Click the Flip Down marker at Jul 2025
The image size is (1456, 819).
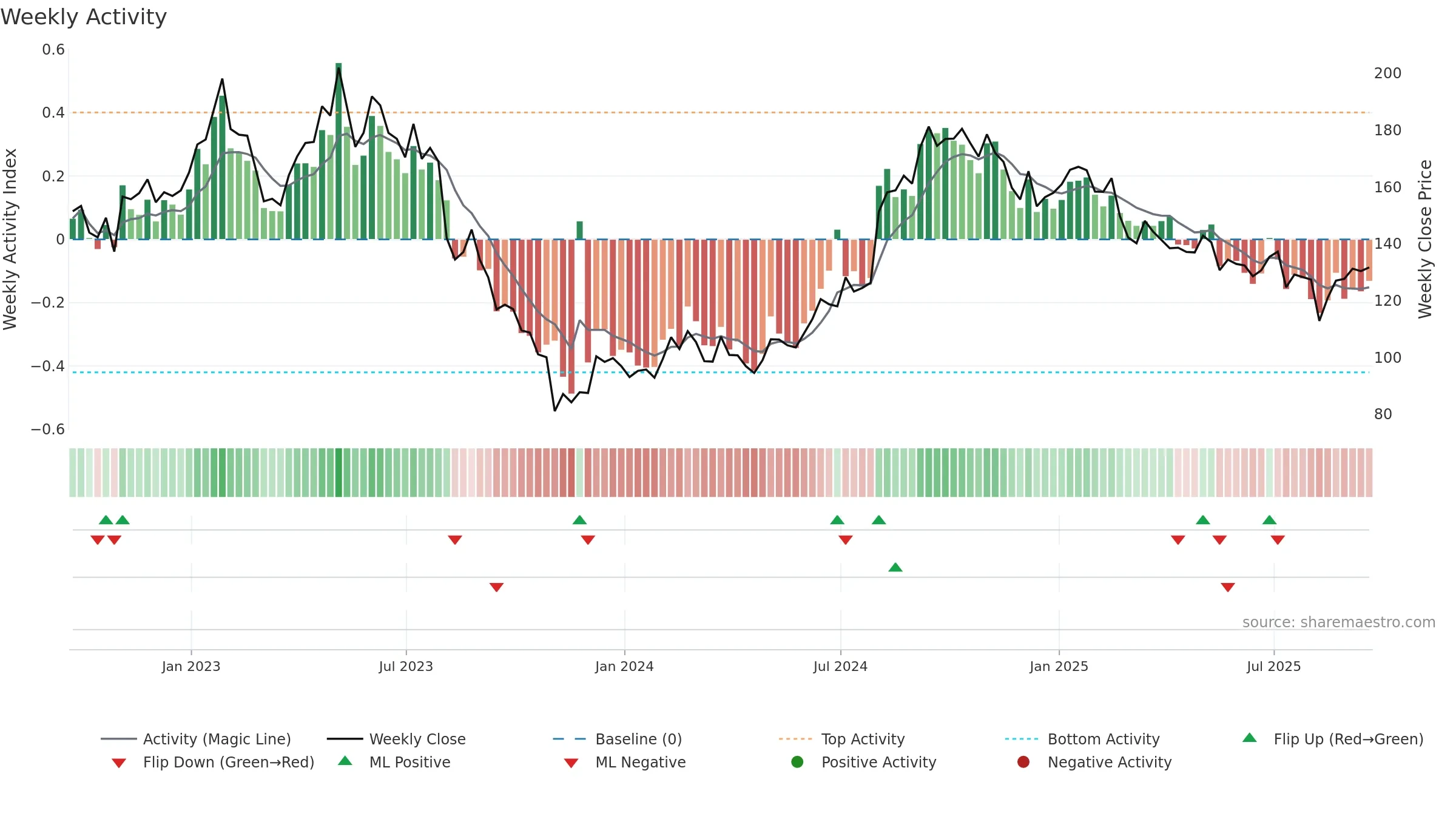pyautogui.click(x=1278, y=540)
